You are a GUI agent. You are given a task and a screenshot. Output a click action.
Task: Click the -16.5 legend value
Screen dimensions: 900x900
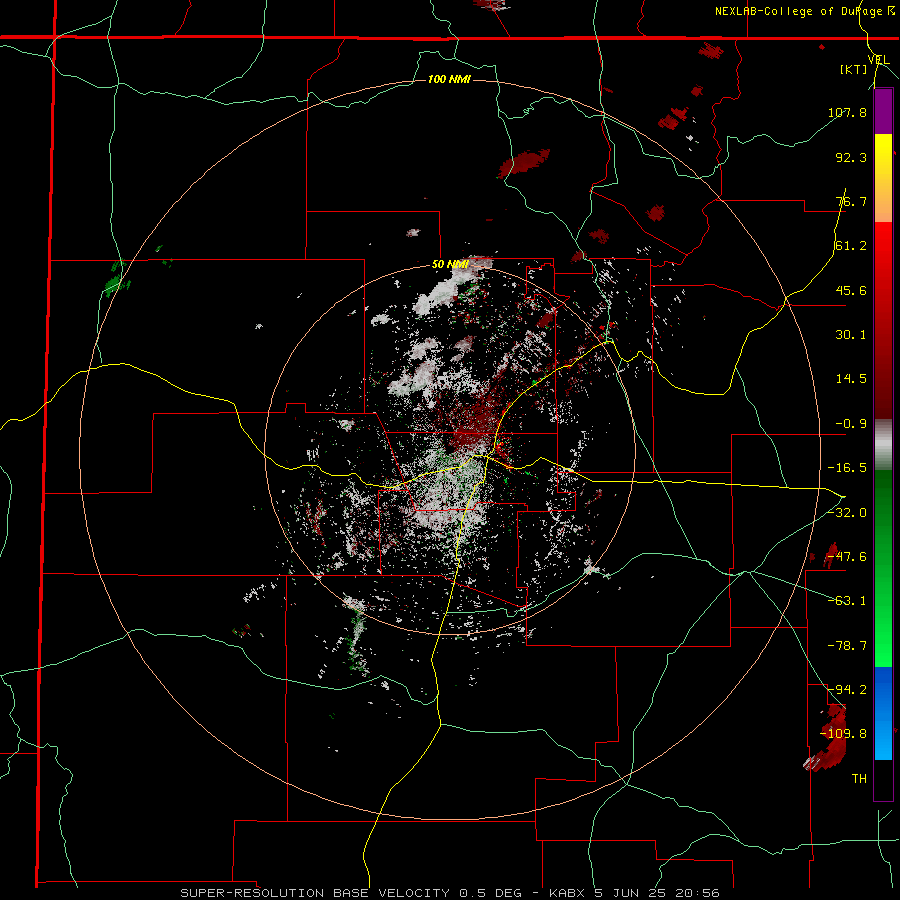tap(847, 468)
